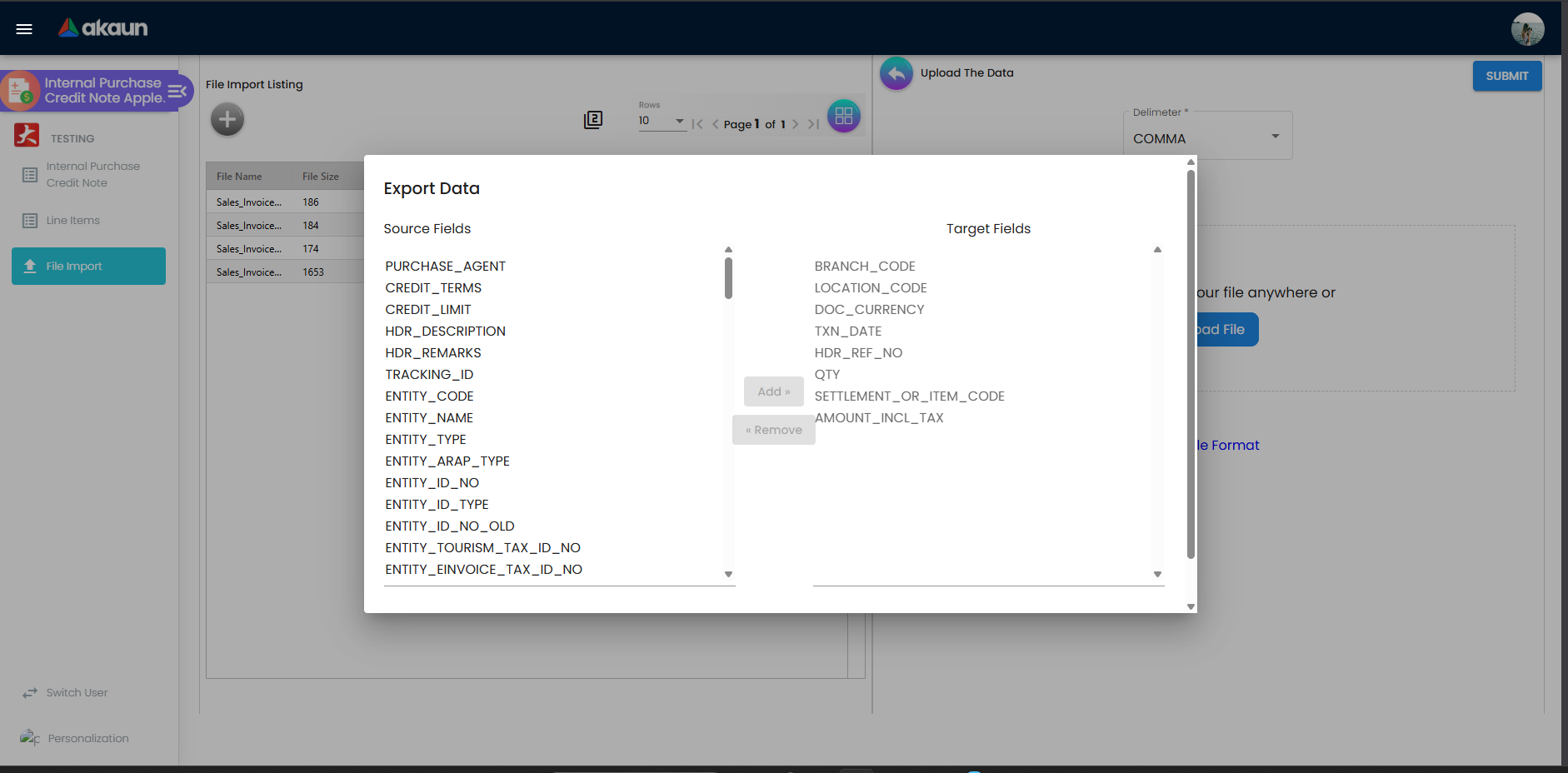This screenshot has width=1568, height=773.
Task: Select ENTITY_NAME source field
Action: point(553,418)
